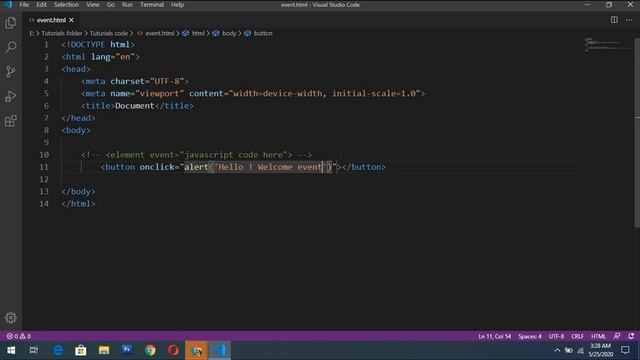Split the editor to the right
Image resolution: width=640 pixels, height=360 pixels.
coord(614,20)
